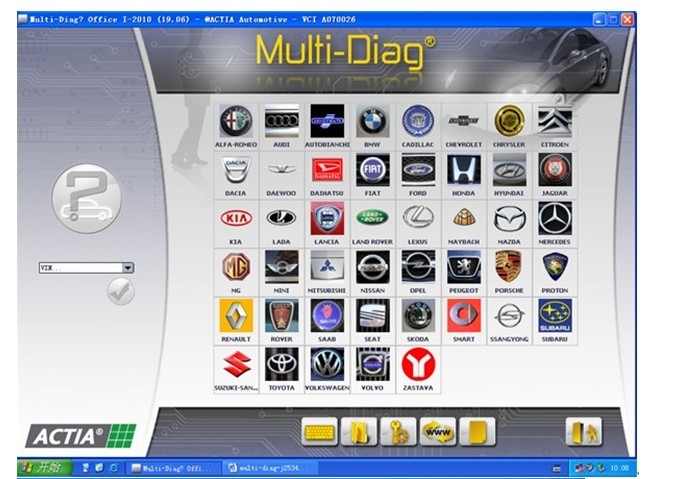Choose the Ford brand icon
This screenshot has height=479, width=676.
coord(418,170)
